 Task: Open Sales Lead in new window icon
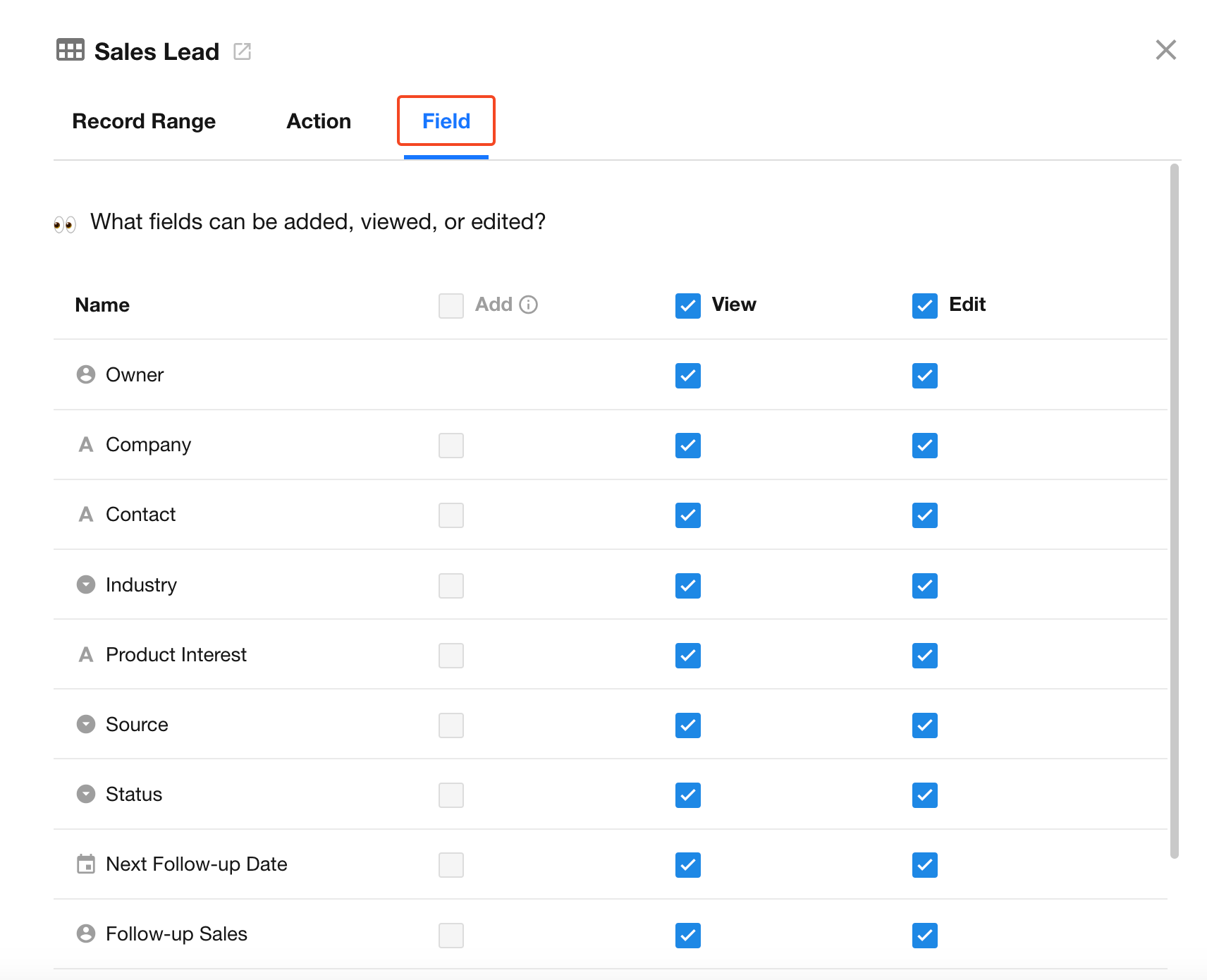(242, 51)
